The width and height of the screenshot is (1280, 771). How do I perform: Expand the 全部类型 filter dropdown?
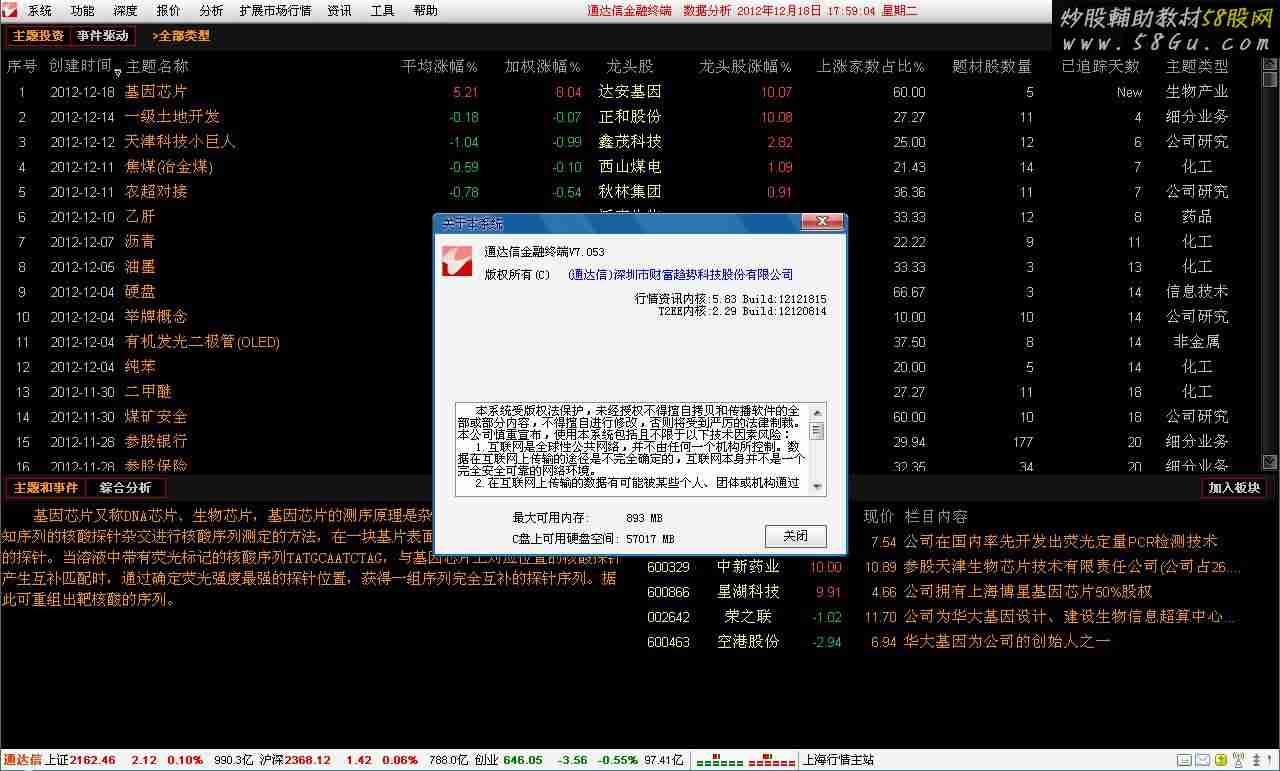(x=181, y=36)
